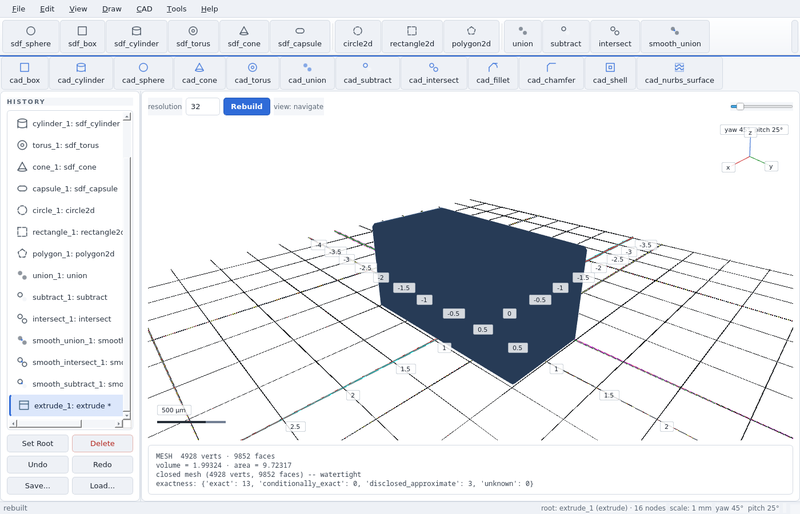Select cylinder_1 in the history list
The image size is (800, 514).
(x=67, y=124)
